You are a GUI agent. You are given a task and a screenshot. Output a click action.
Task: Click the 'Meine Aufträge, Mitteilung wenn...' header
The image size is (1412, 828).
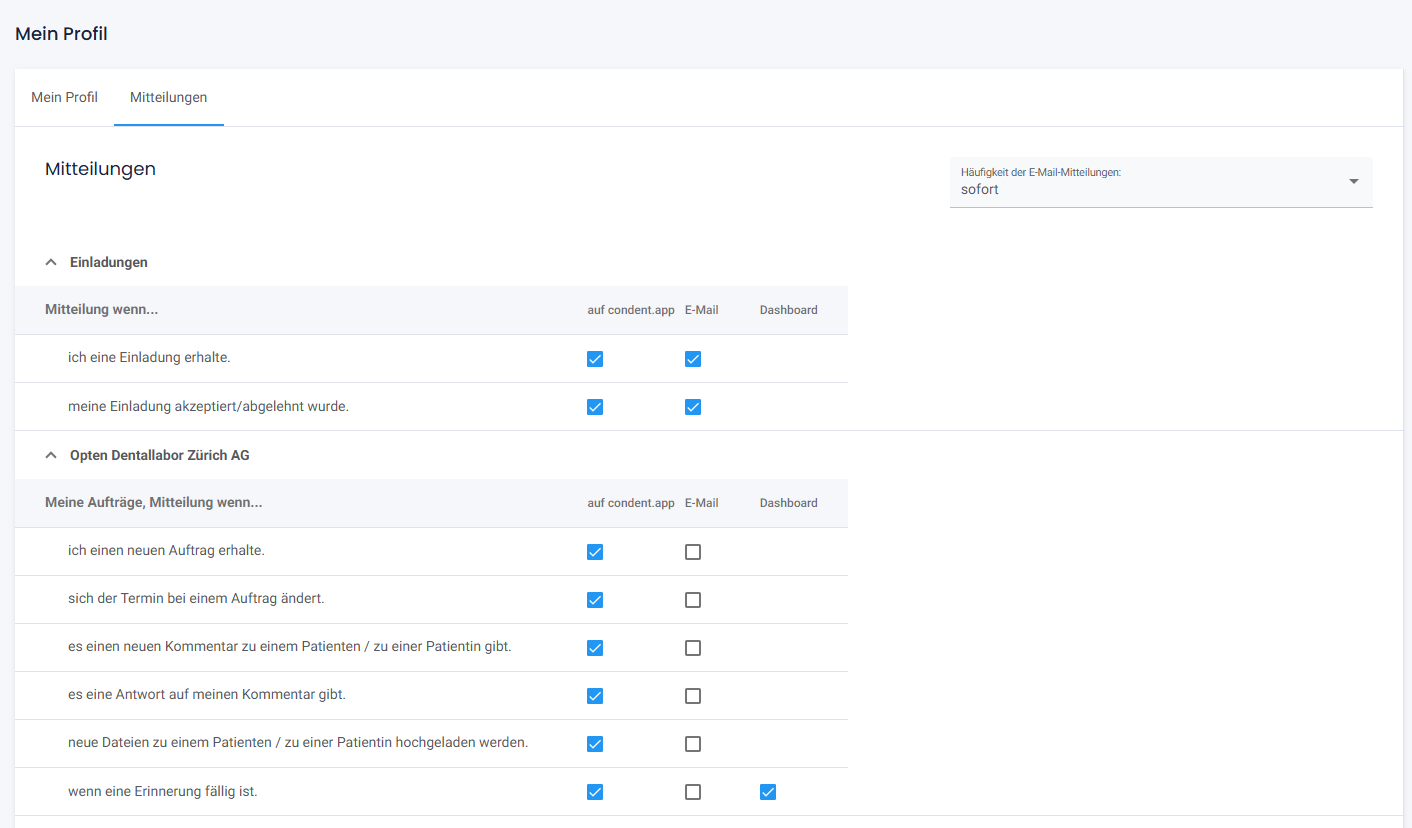(154, 503)
